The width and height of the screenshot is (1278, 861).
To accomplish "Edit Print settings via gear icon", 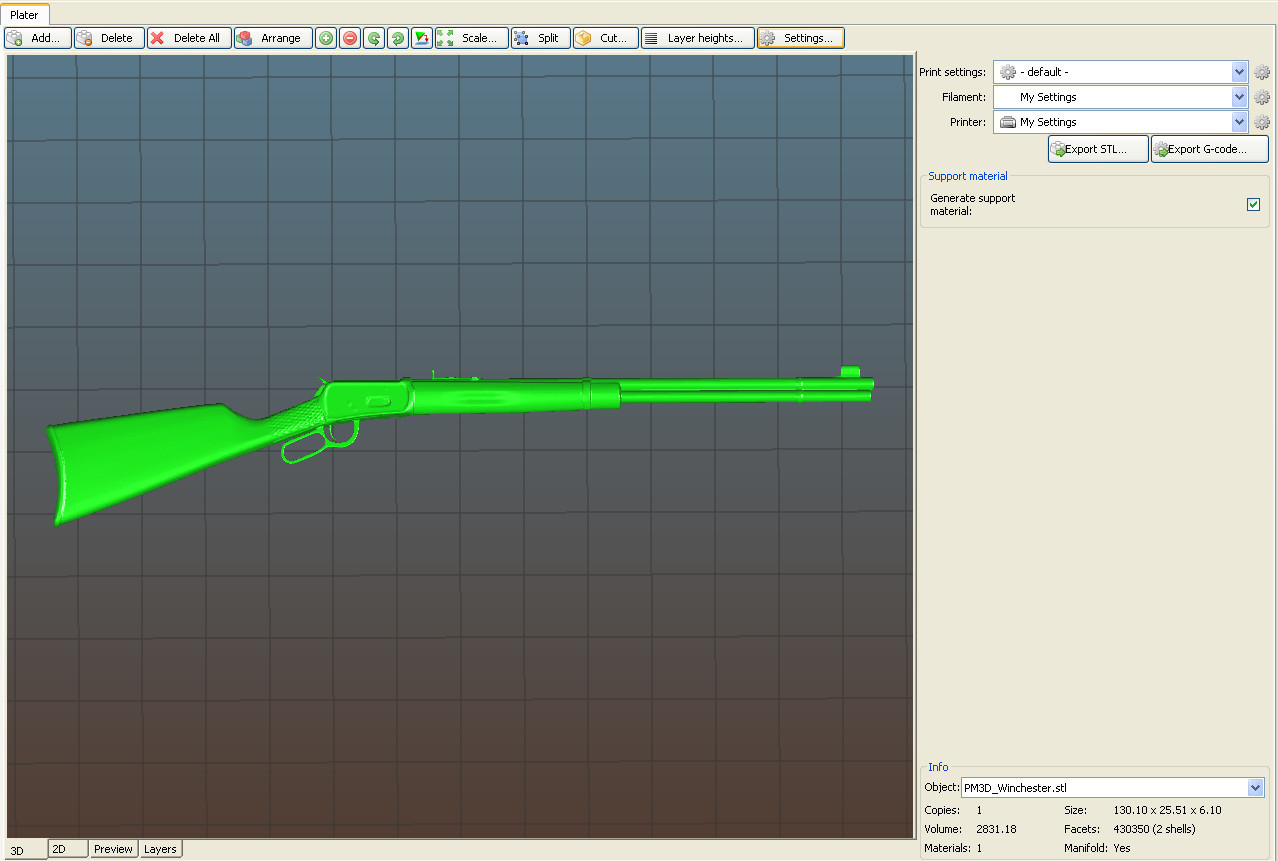I will pos(1262,72).
